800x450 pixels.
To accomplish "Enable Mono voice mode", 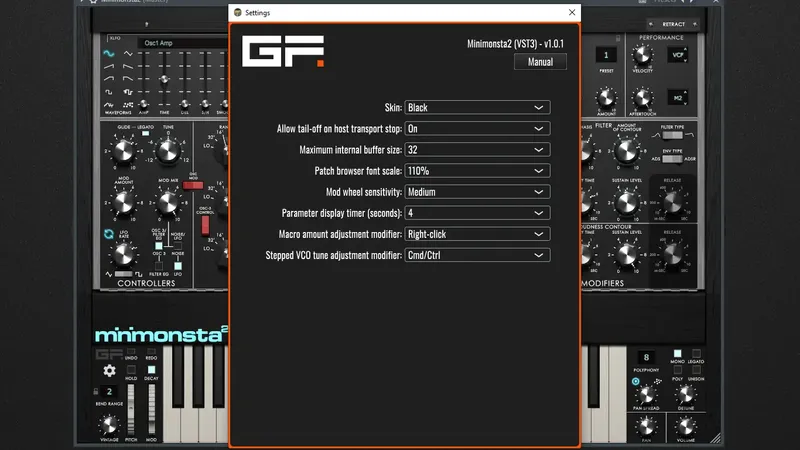I will point(678,353).
